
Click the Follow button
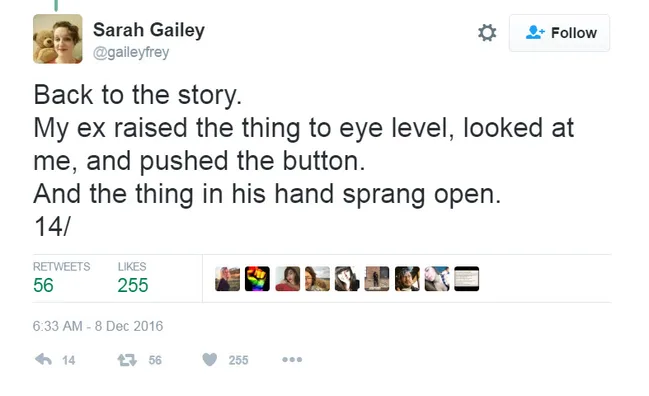[x=559, y=33]
